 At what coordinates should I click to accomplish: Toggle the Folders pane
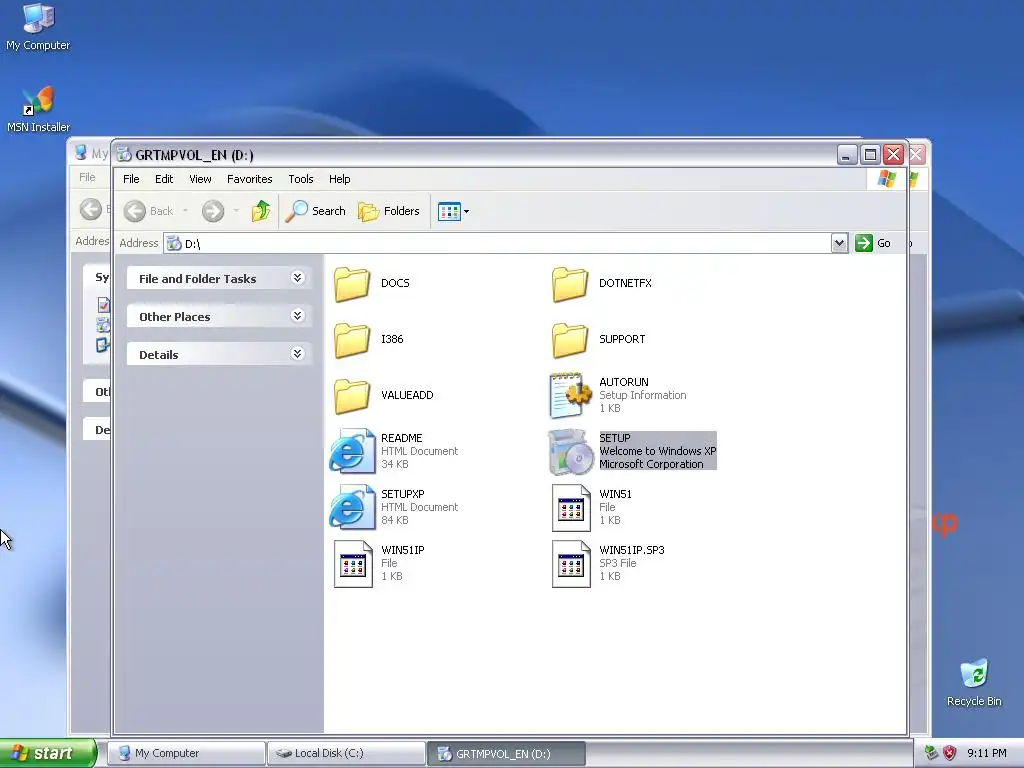389,211
